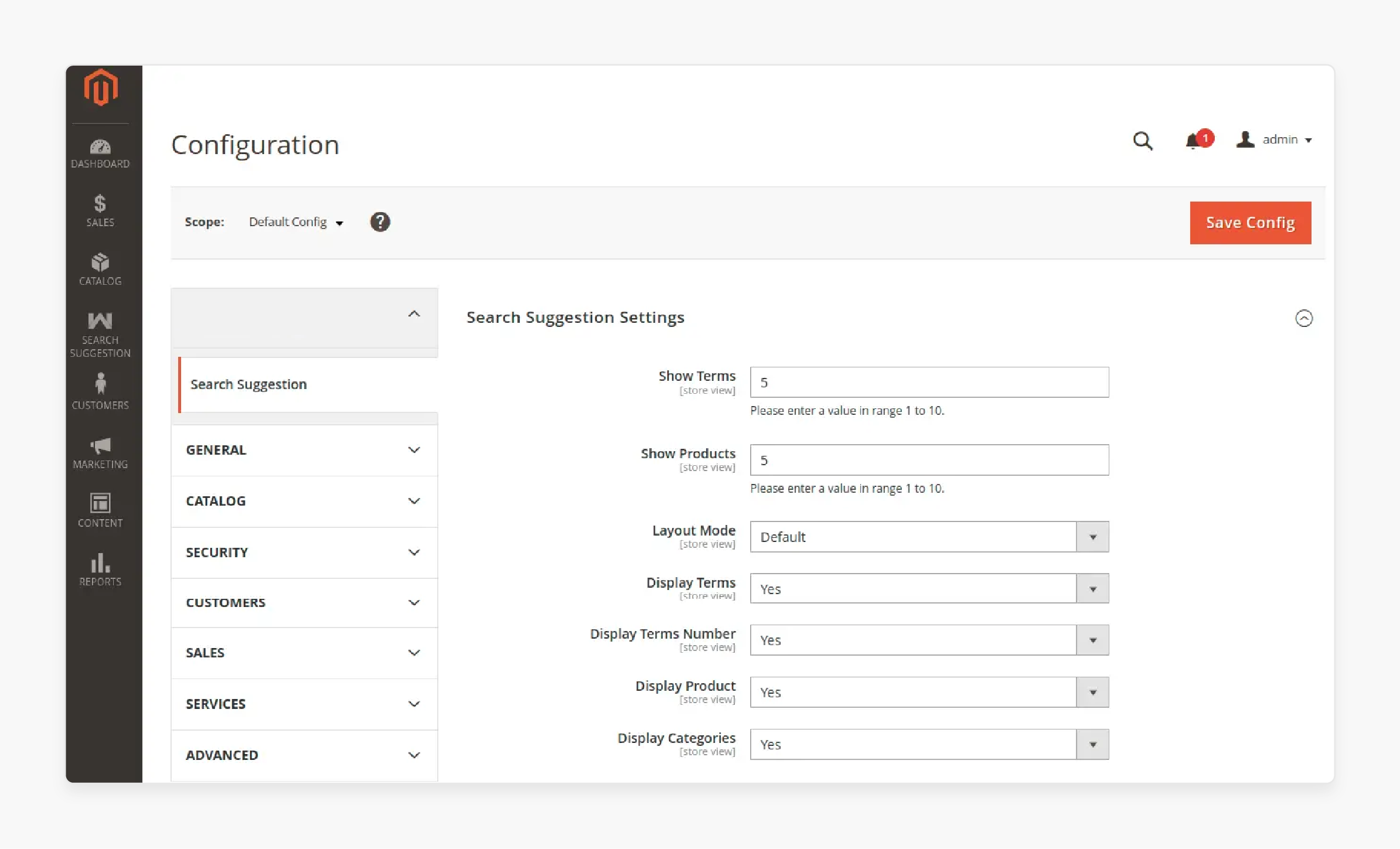Click the Display Categories field label
The image size is (1400, 849).
click(x=676, y=738)
